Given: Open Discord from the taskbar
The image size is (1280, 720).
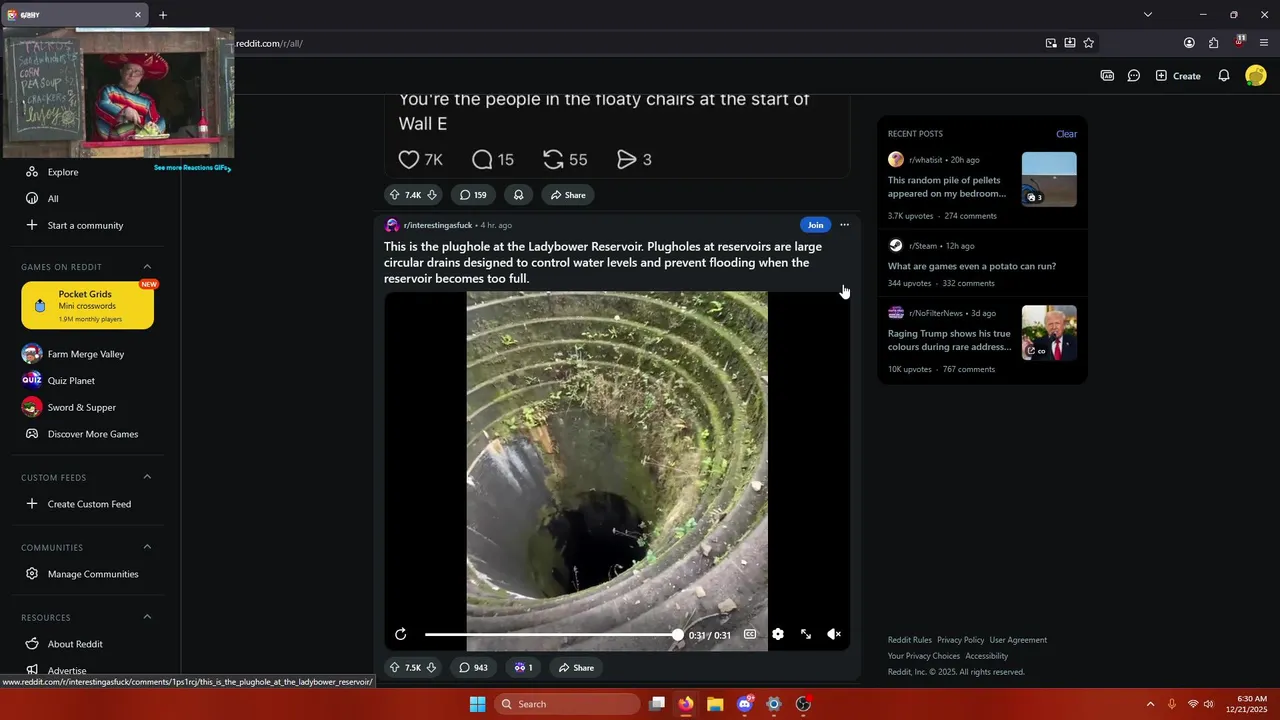Looking at the screenshot, I should (744, 704).
